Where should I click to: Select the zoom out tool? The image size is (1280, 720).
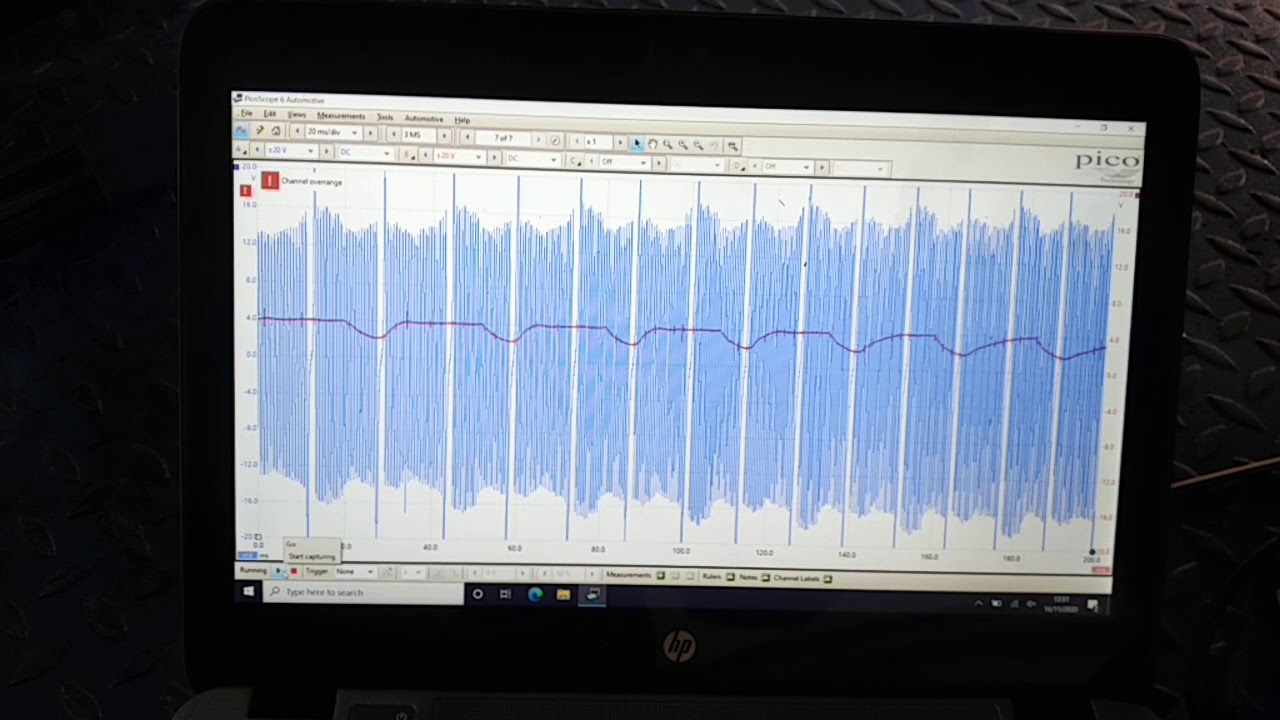pyautogui.click(x=699, y=145)
